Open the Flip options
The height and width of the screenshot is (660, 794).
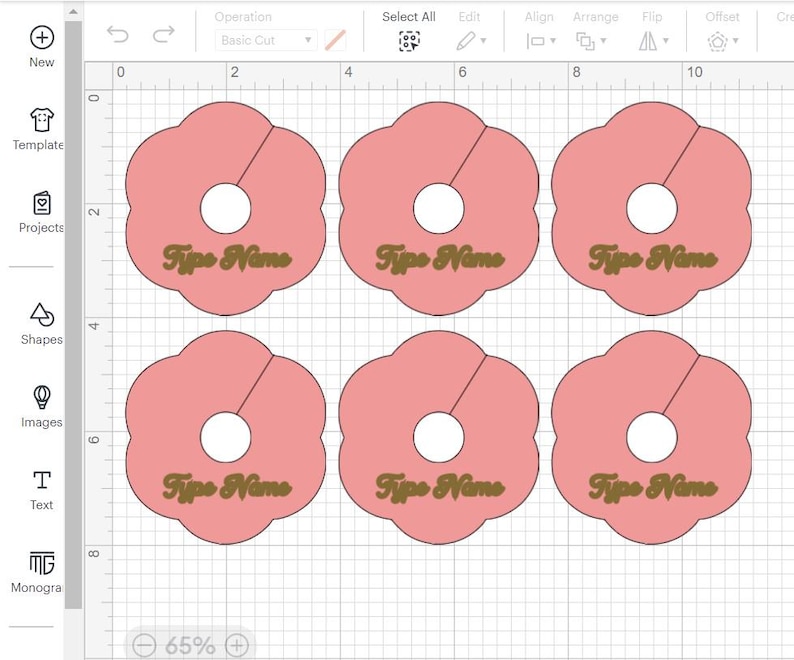(654, 41)
